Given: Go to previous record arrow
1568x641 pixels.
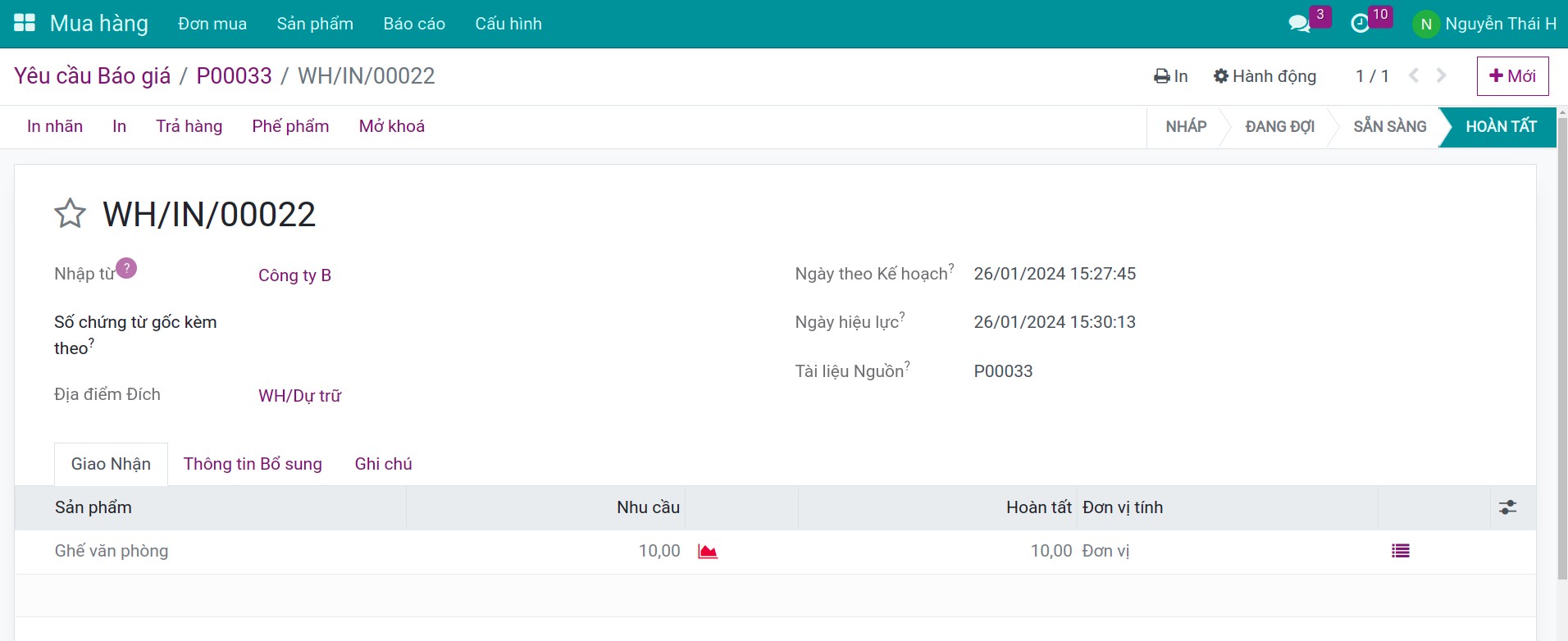Looking at the screenshot, I should click(1414, 76).
